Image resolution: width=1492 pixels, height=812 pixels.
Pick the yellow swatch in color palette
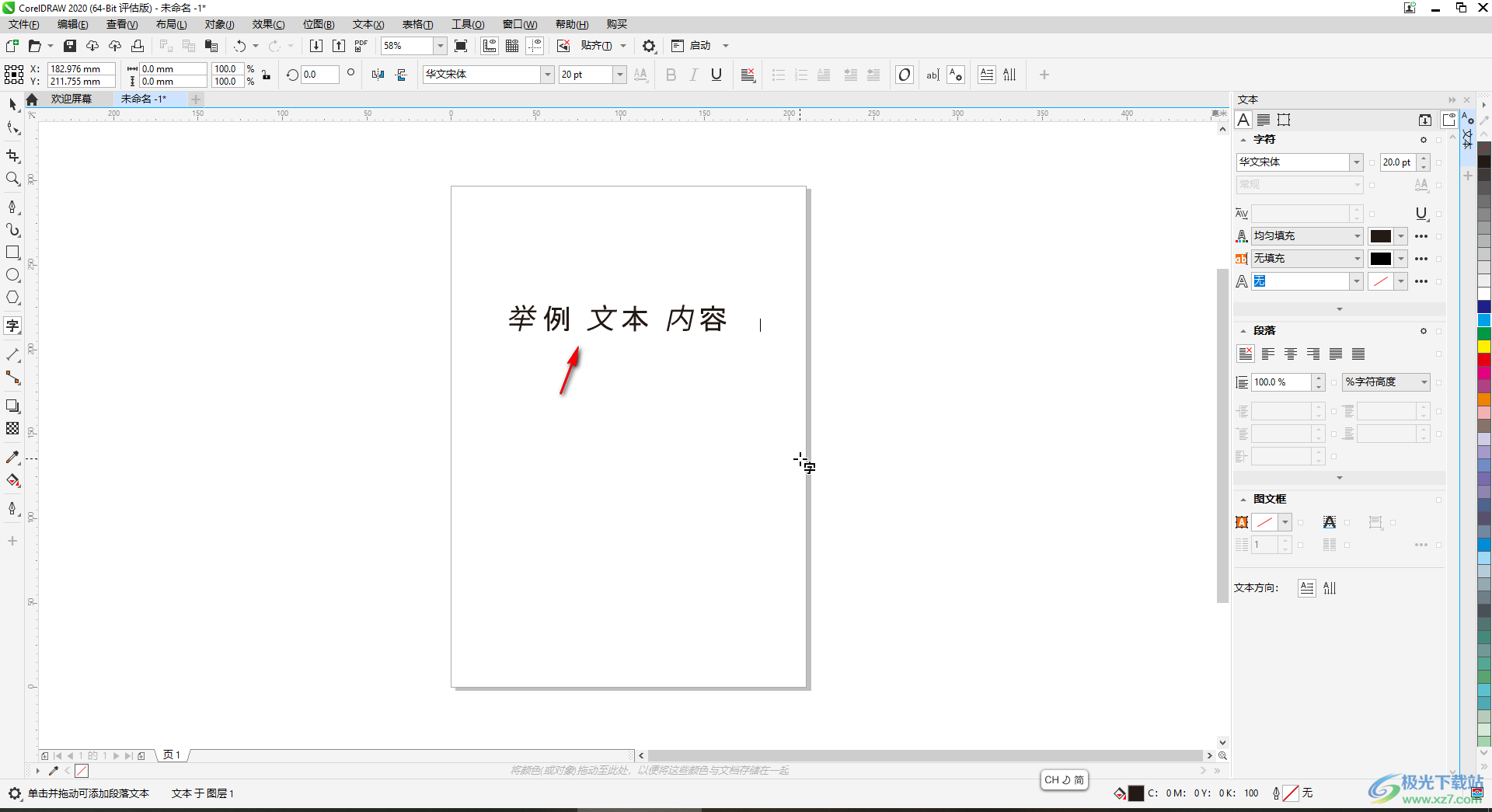pos(1483,347)
